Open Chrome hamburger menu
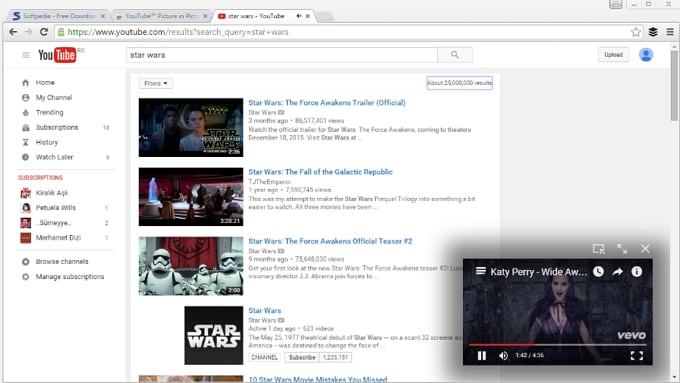The width and height of the screenshot is (680, 383). (x=670, y=32)
